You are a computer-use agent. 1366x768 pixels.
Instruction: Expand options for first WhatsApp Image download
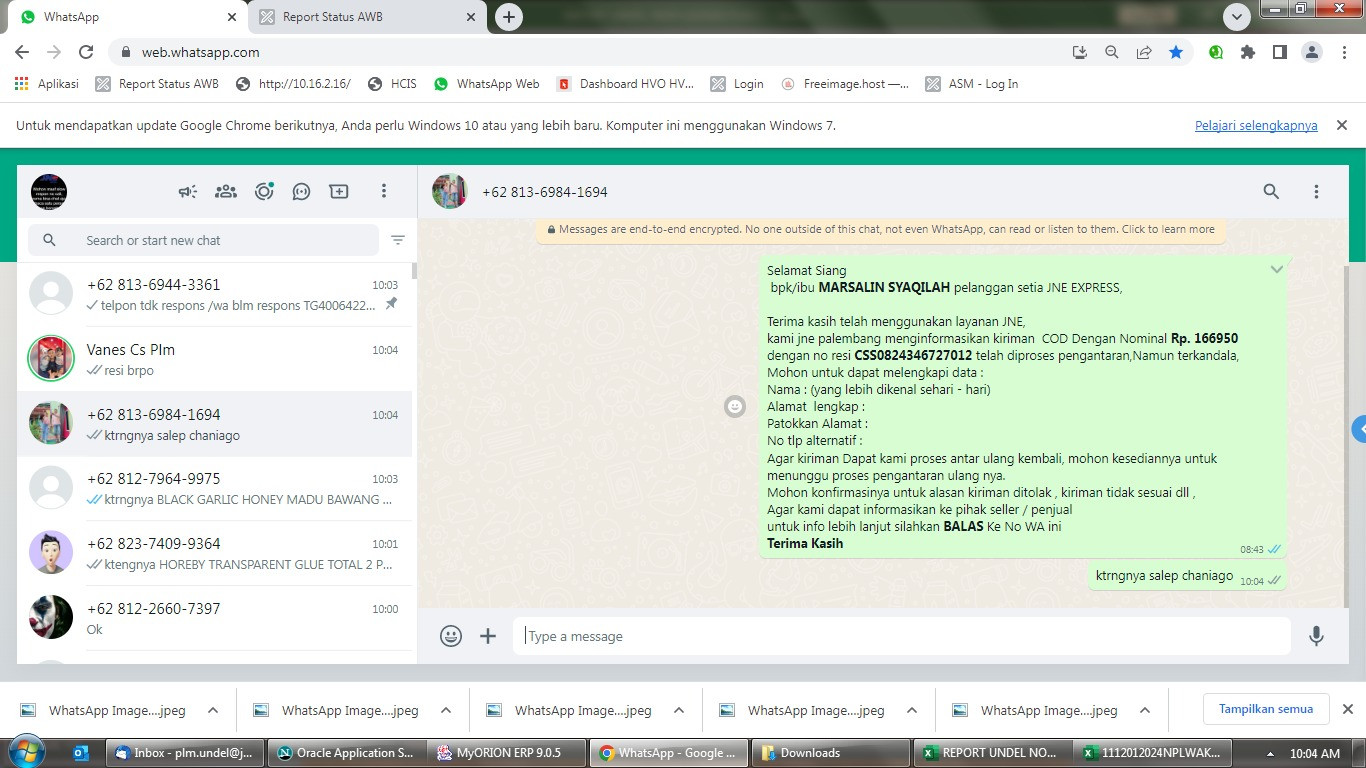point(213,710)
